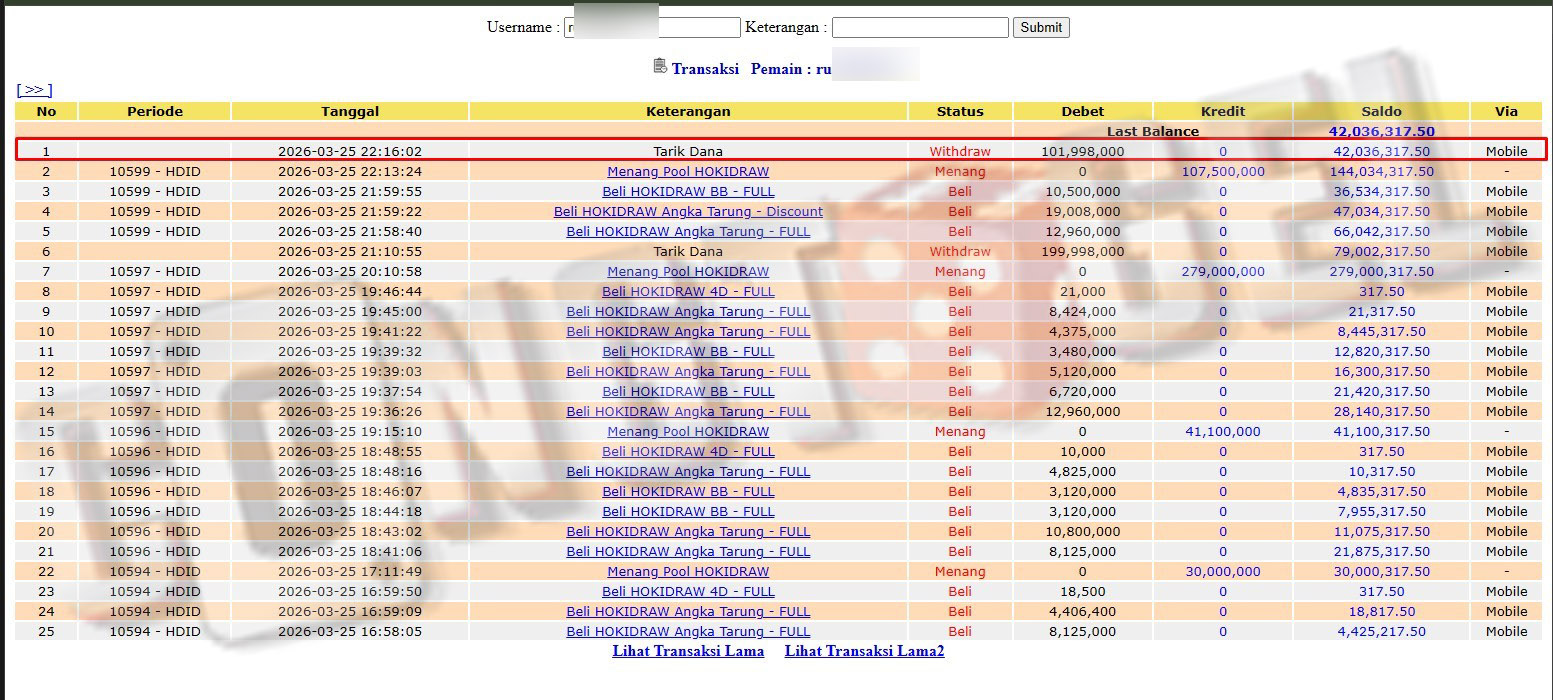Screen dimensions: 1553x700
Task: Open Menang Pool HOKIDRAW in row 22
Action: pyautogui.click(x=688, y=571)
